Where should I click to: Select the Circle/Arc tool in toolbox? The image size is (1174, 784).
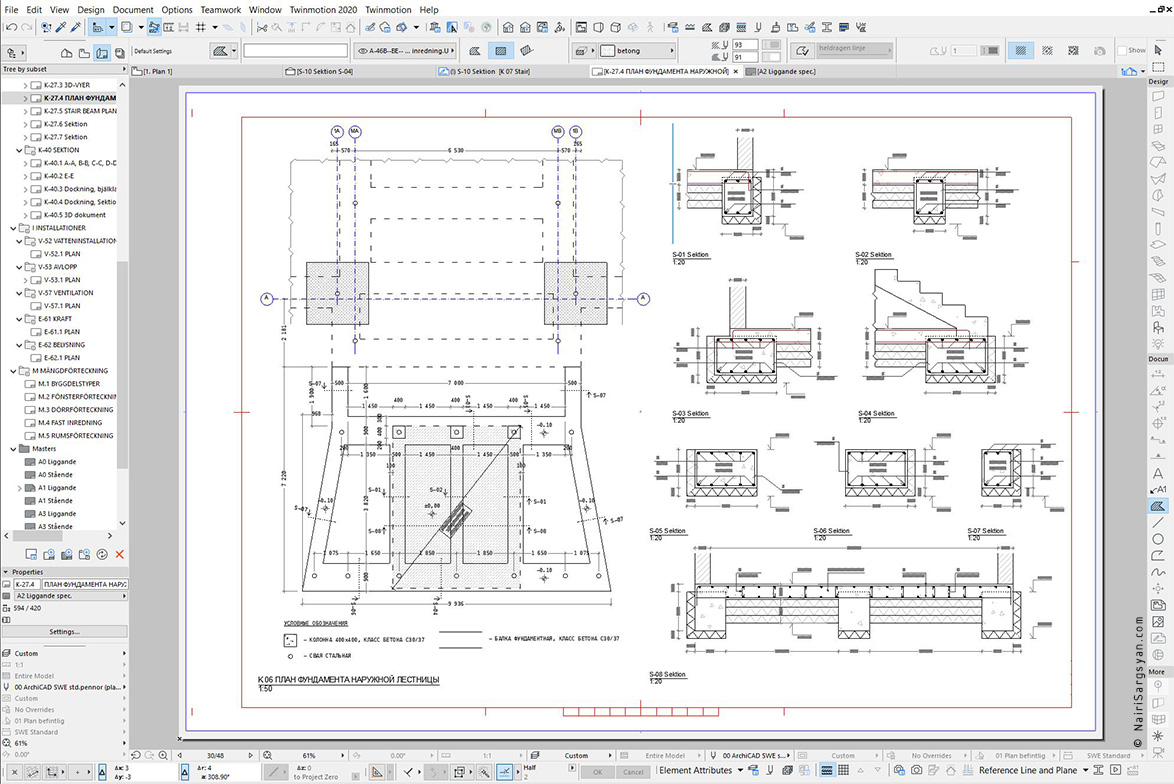pyautogui.click(x=1158, y=539)
